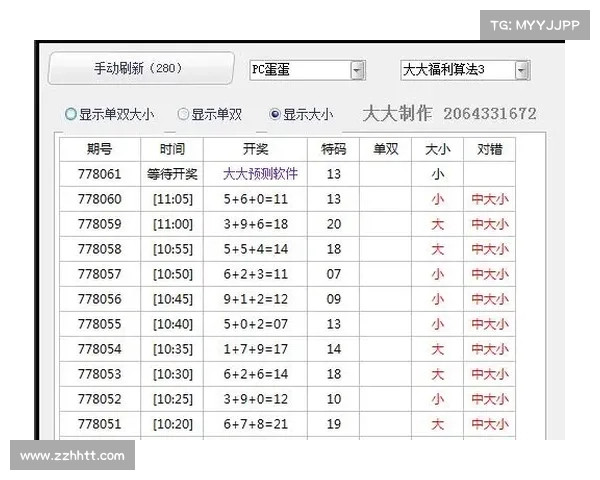Click the draw result 1+7+9=17
Screen dimensions: 600x480
(255, 349)
